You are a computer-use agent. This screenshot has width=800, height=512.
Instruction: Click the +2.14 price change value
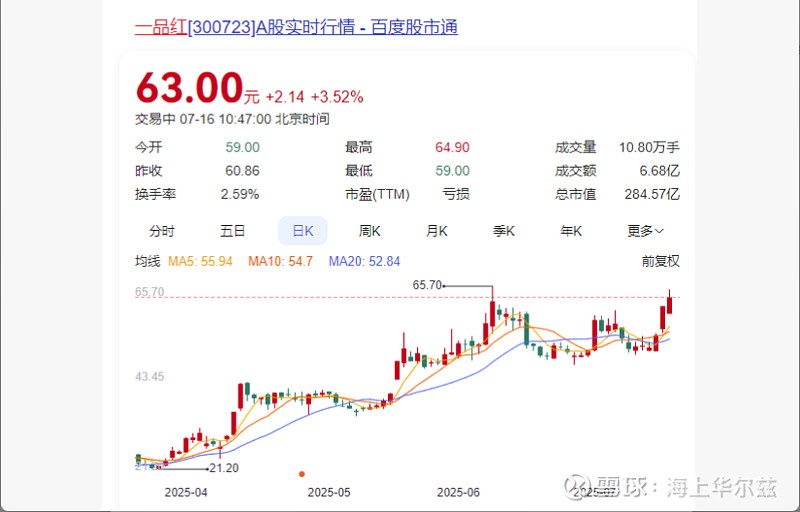(x=285, y=97)
